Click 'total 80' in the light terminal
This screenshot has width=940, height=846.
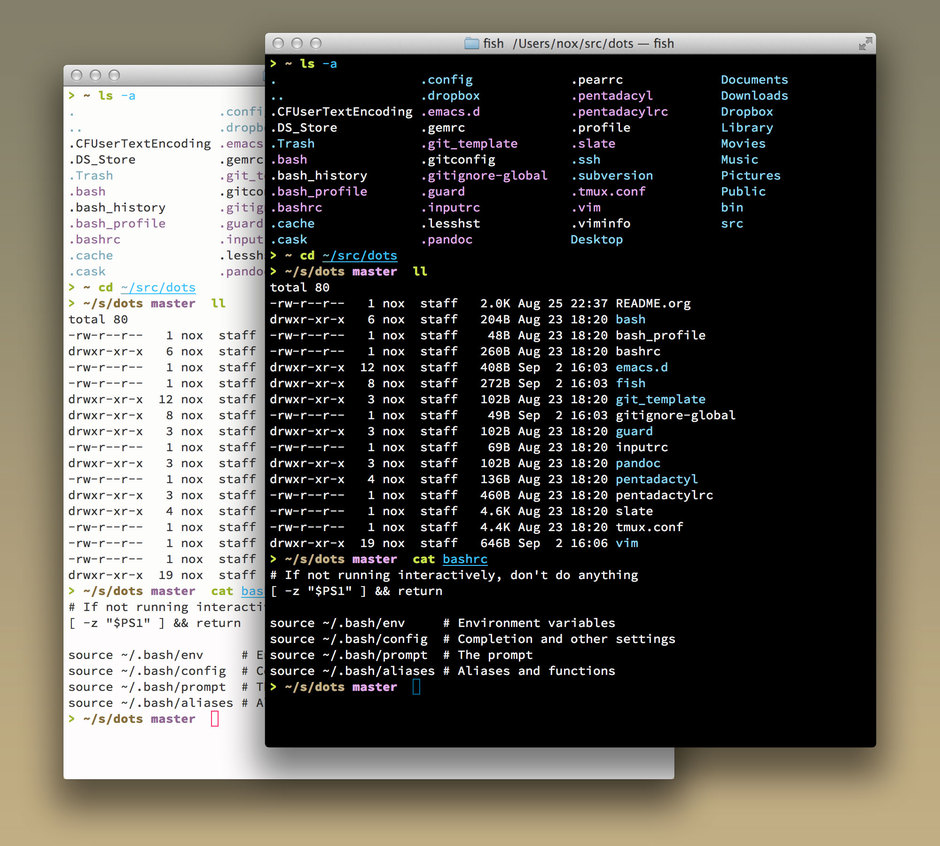coord(98,320)
